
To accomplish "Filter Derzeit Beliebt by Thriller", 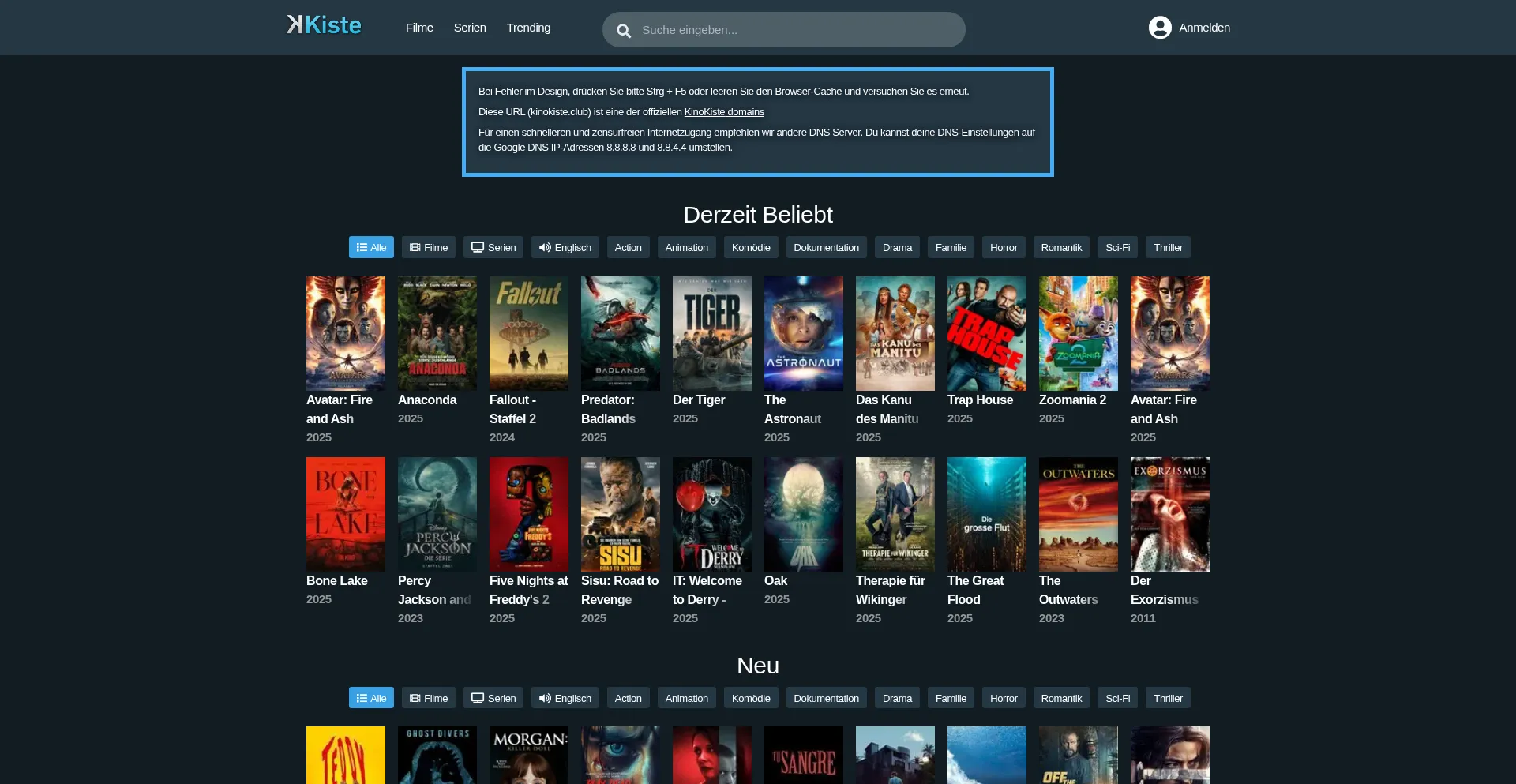I will pyautogui.click(x=1168, y=247).
